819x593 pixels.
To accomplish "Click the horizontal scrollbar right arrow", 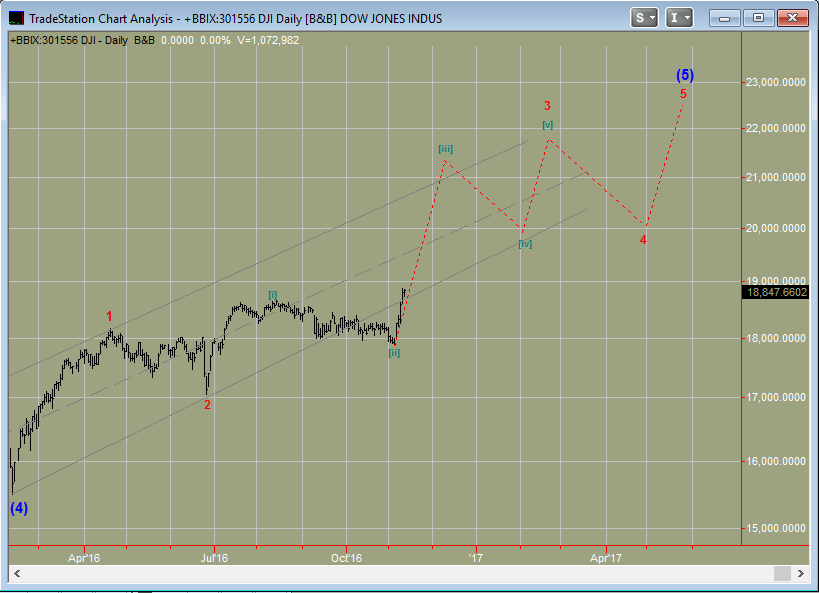I will [801, 573].
